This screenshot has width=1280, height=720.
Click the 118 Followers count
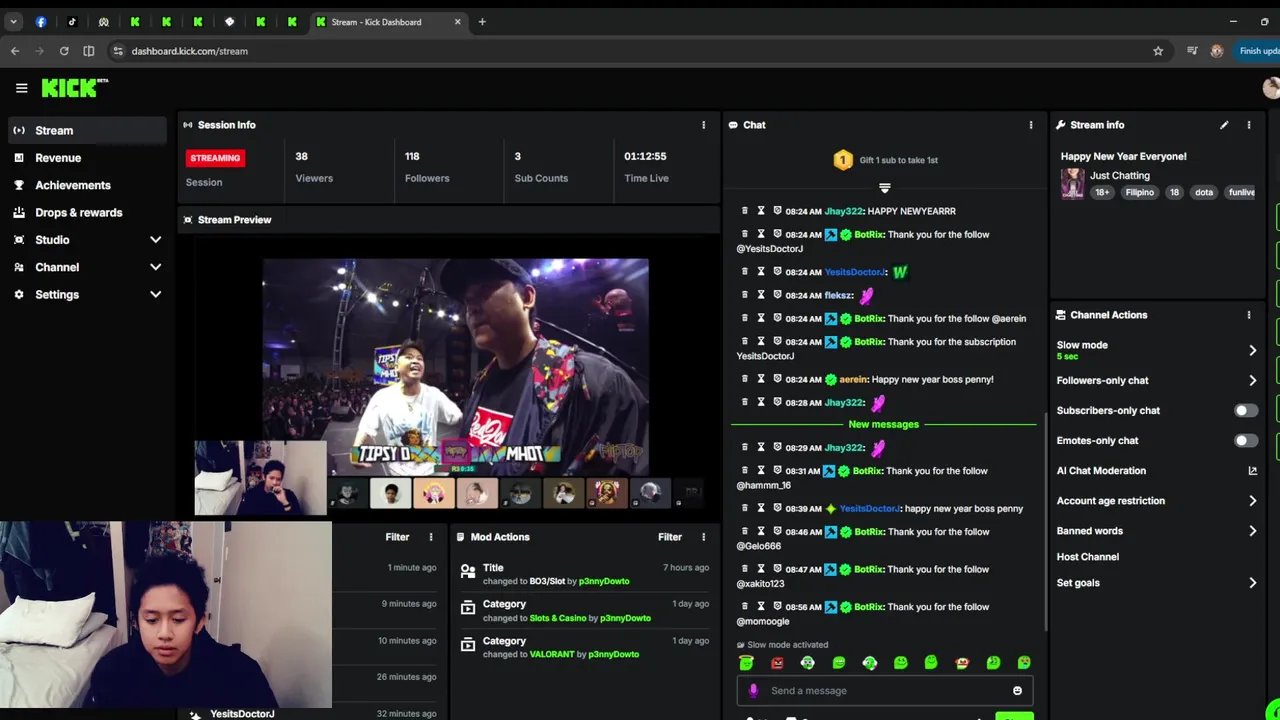[x=412, y=156]
